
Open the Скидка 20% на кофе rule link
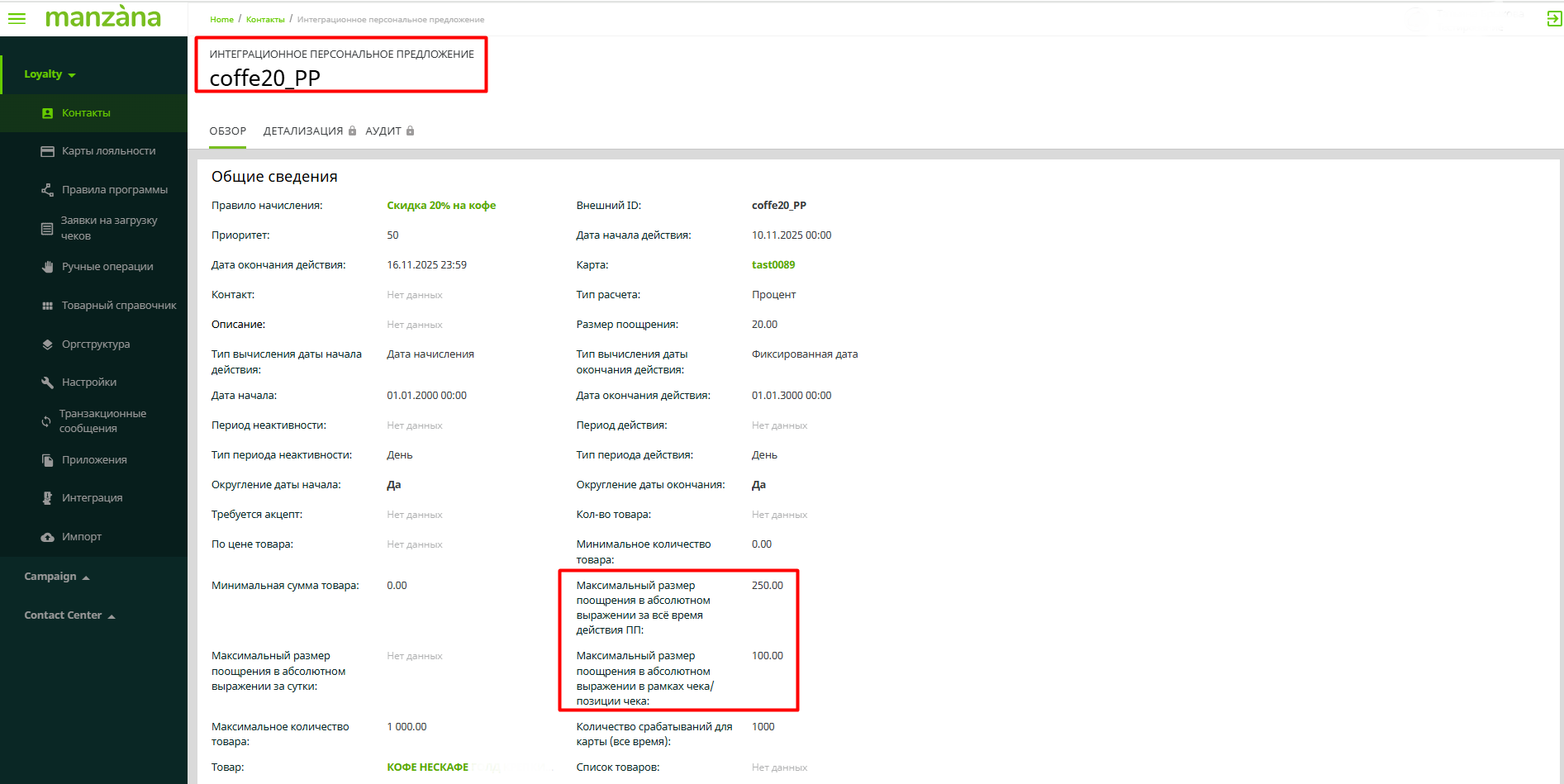click(x=441, y=206)
